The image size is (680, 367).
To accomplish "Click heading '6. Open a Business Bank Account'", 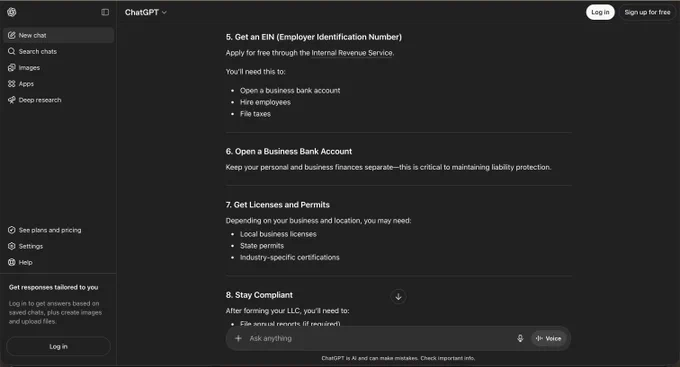I will (289, 151).
